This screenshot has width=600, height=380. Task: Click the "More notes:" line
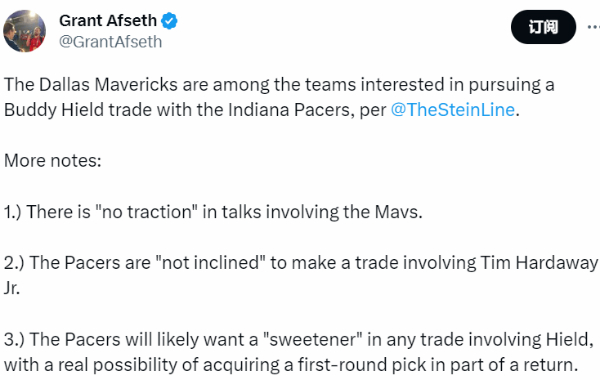[53, 161]
